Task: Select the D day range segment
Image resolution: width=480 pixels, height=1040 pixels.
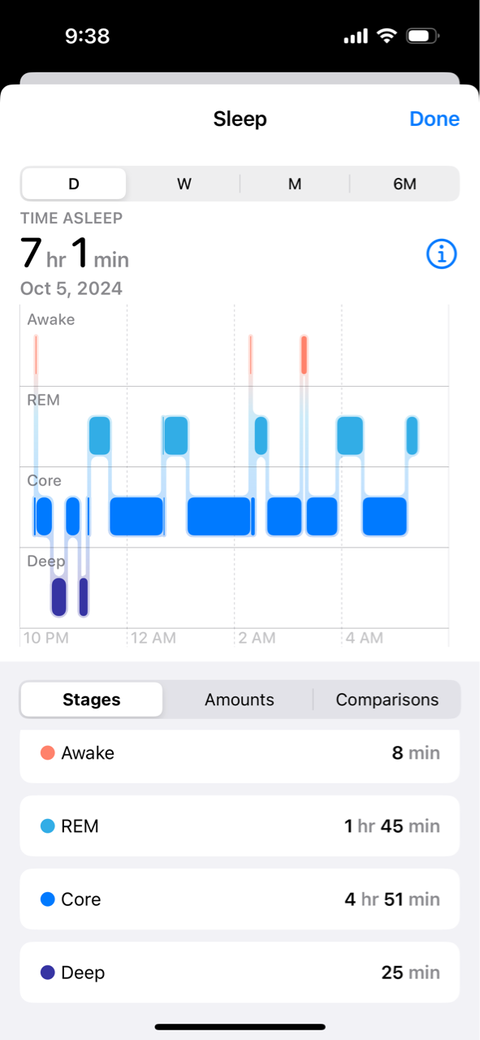Action: [74, 184]
